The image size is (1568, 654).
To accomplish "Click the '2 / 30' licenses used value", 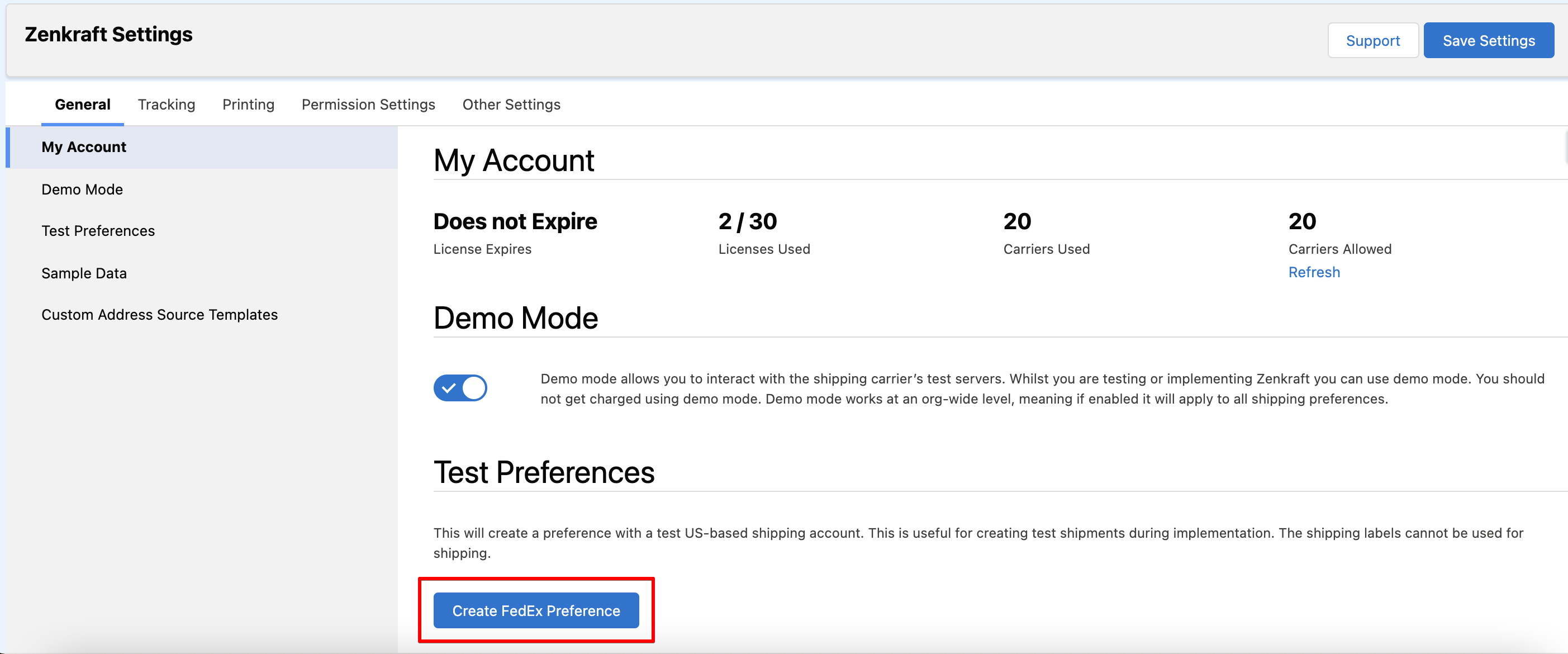I will pyautogui.click(x=748, y=222).
